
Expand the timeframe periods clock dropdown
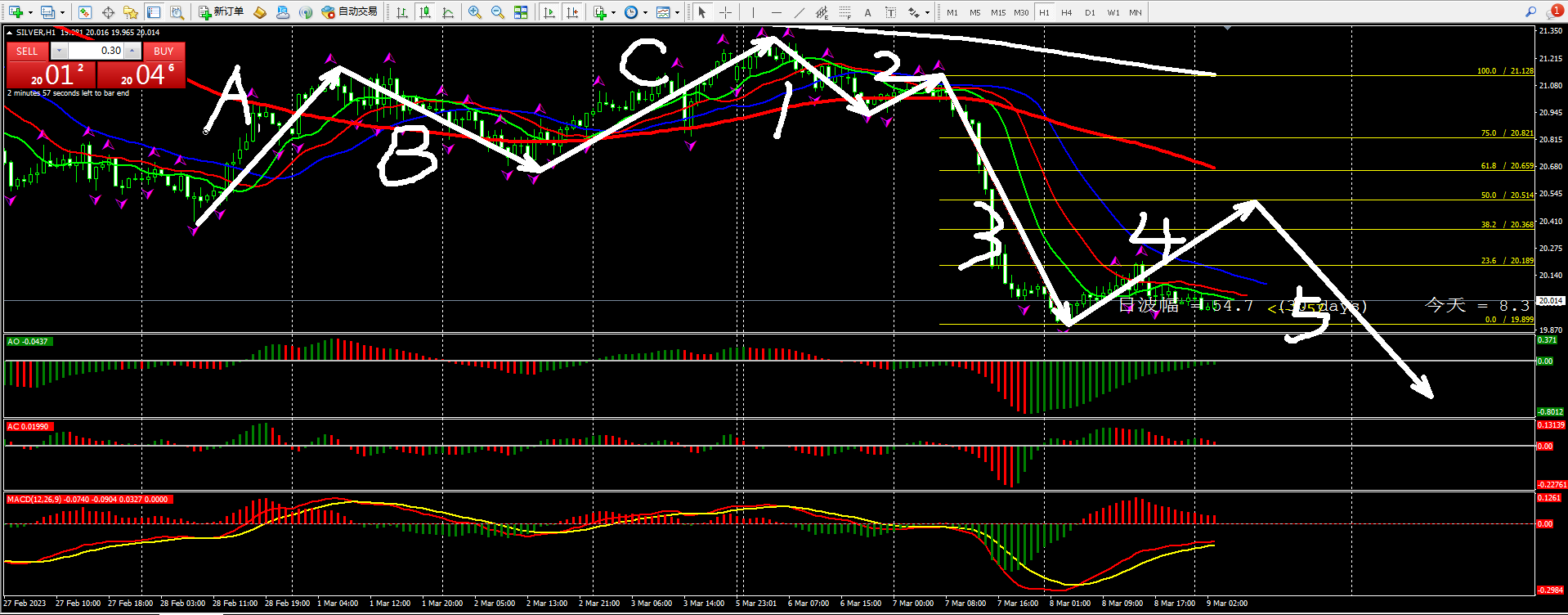coord(645,12)
